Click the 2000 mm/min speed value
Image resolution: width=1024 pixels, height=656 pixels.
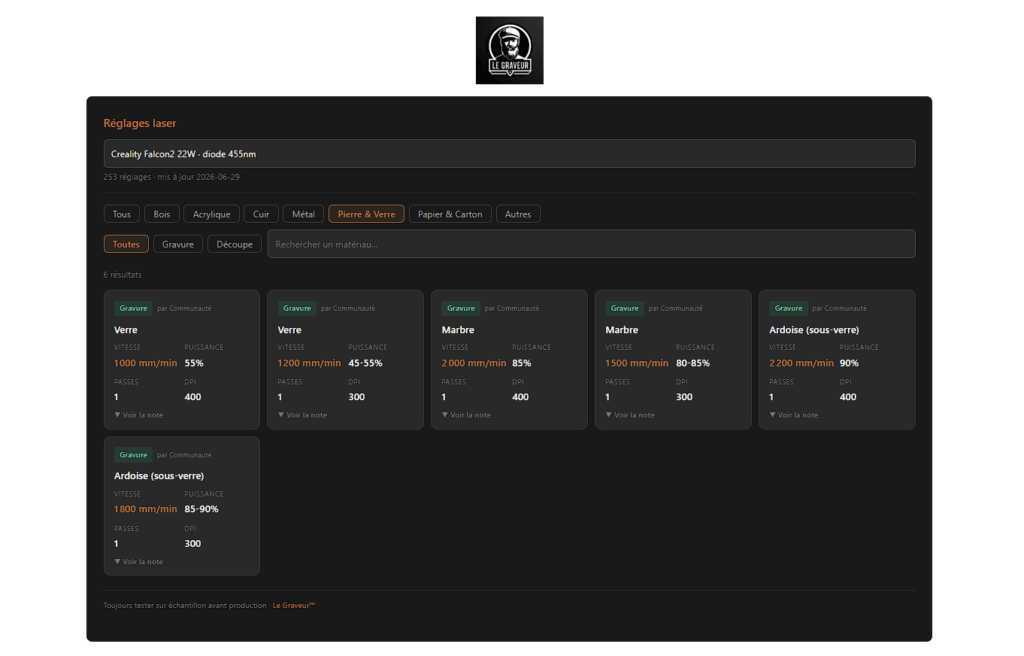[473, 363]
